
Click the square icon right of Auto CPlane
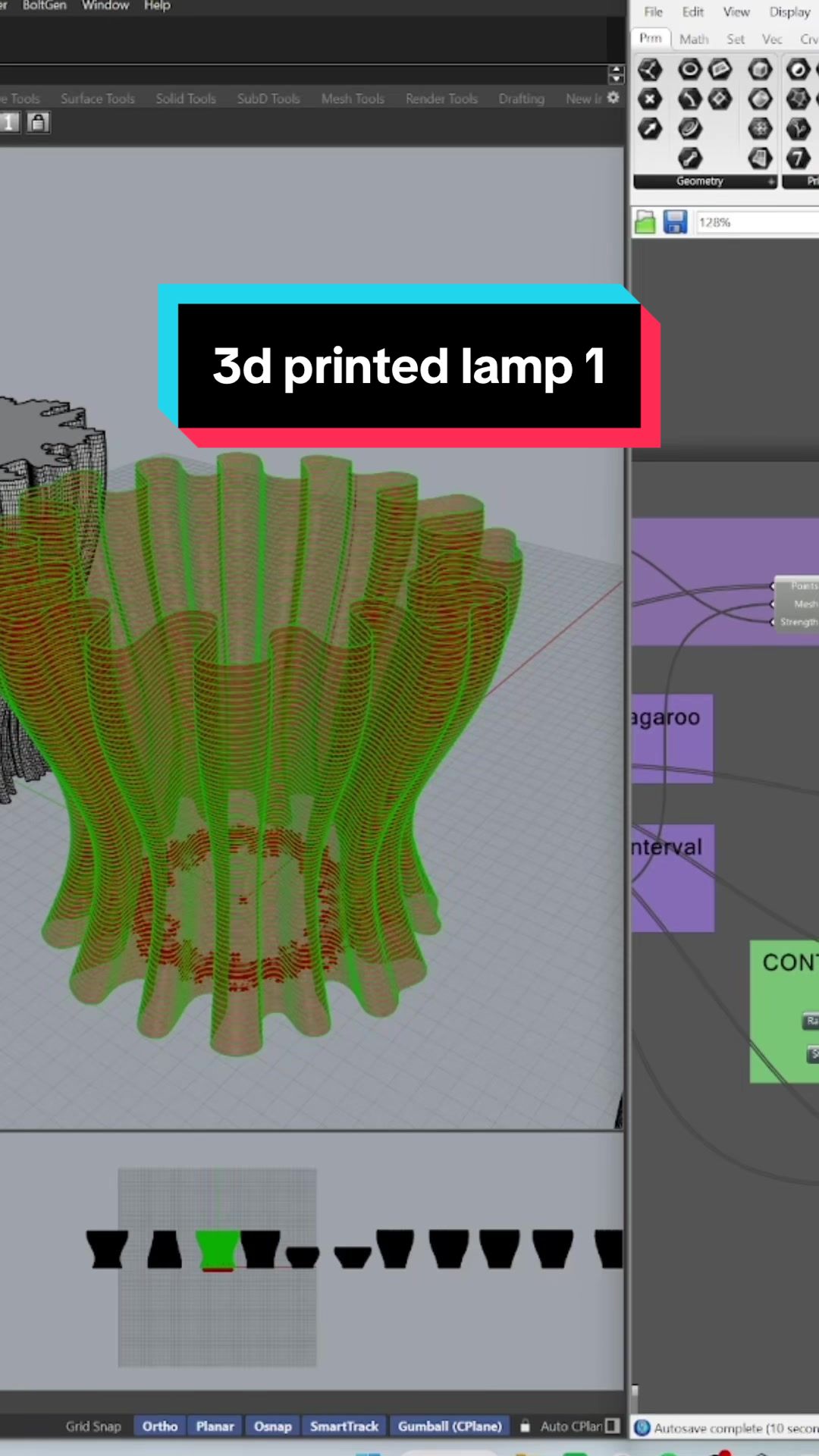coord(612,1426)
